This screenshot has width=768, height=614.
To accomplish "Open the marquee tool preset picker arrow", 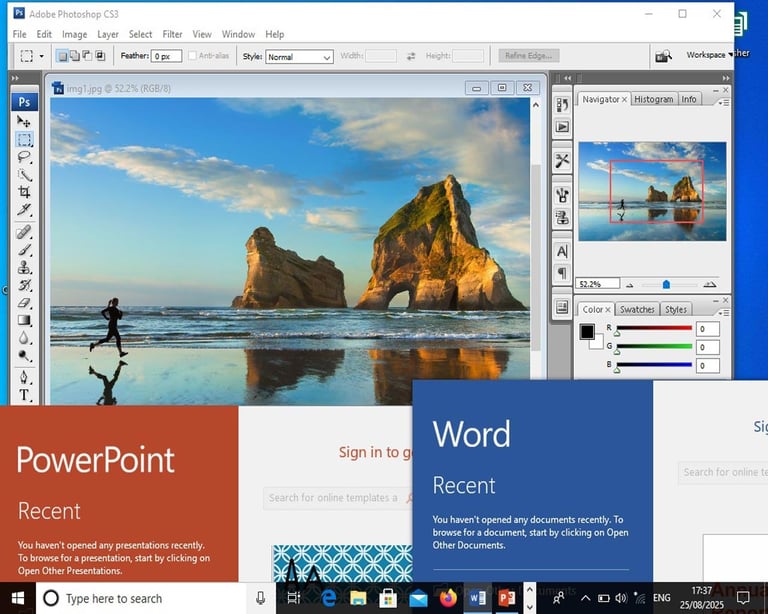I will 42,56.
